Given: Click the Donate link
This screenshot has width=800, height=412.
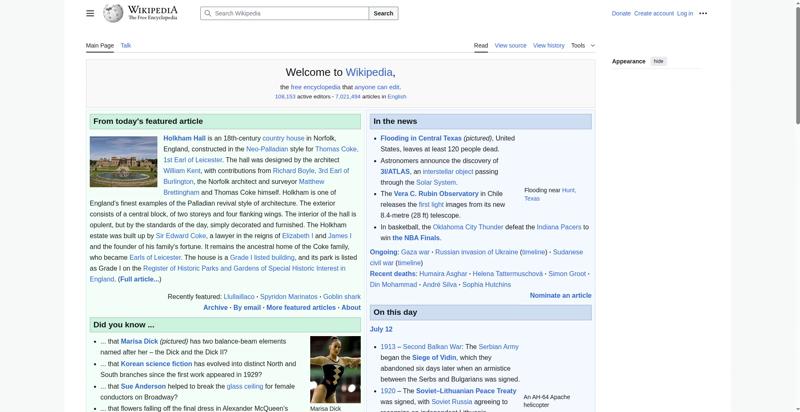Looking at the screenshot, I should [x=621, y=13].
